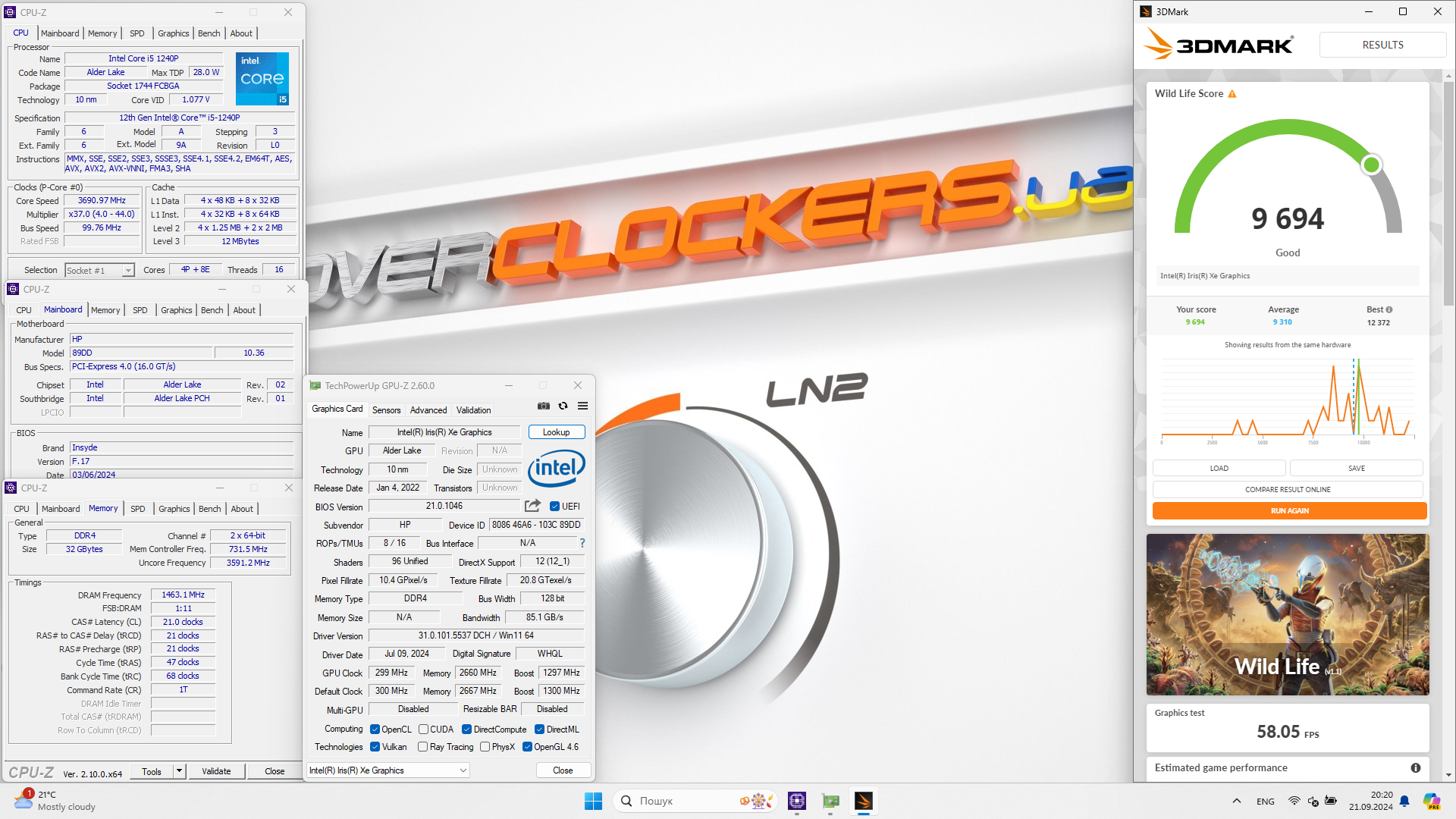
Task: Click Tools button in CPU-Z
Action: click(x=152, y=771)
